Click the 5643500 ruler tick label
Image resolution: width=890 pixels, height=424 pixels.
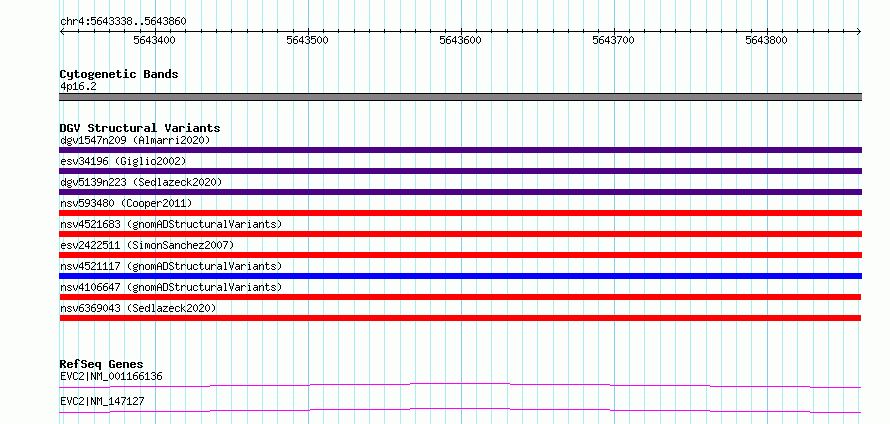(308, 40)
